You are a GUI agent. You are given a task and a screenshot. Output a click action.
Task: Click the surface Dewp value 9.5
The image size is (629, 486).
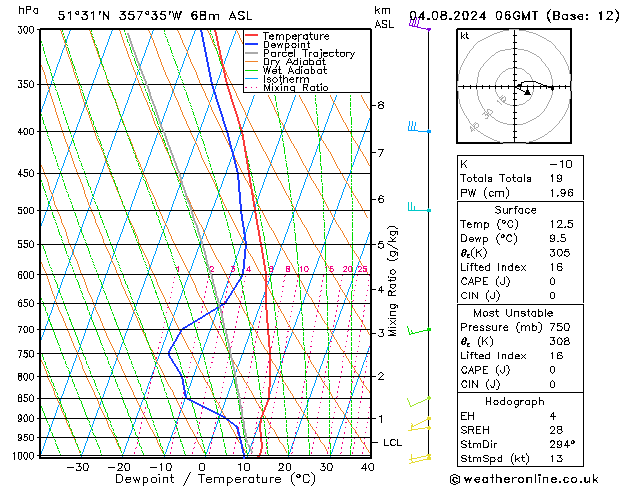(x=558, y=239)
